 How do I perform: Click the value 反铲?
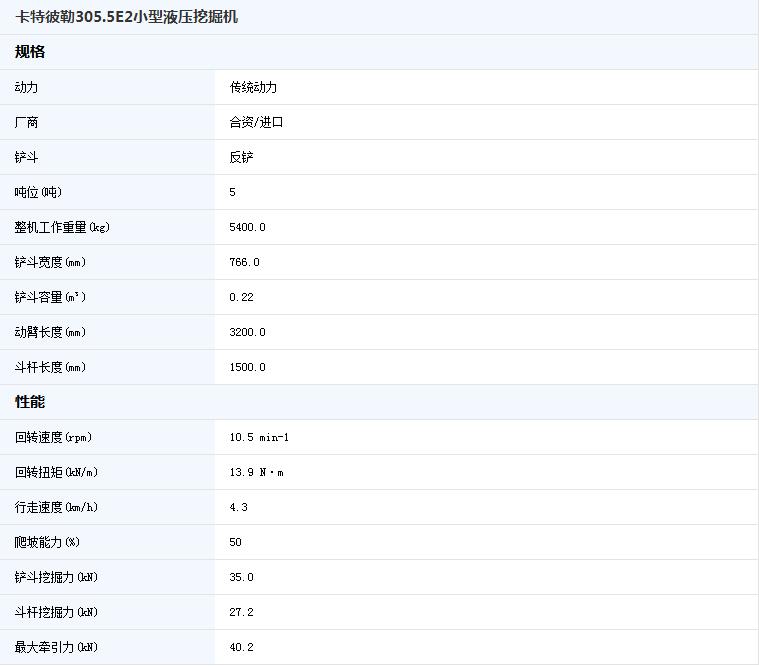[241, 157]
